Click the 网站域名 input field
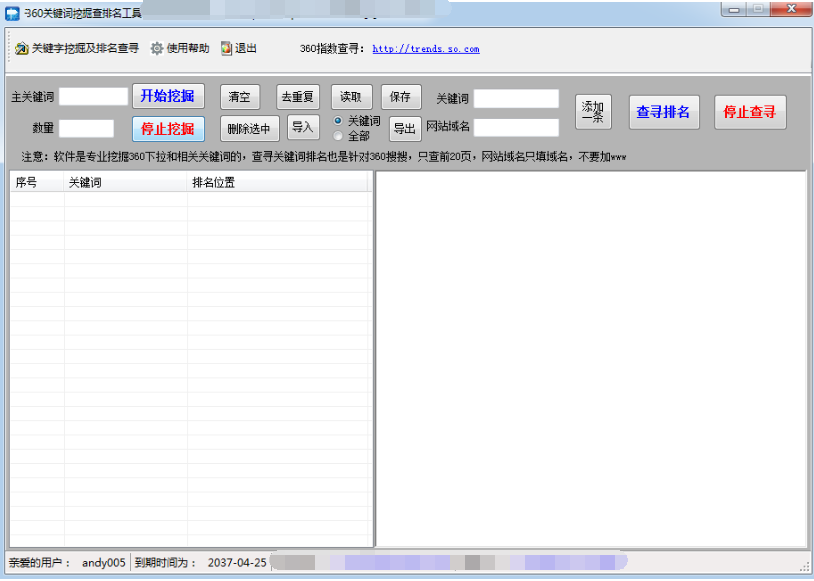The image size is (814, 581). (x=517, y=127)
